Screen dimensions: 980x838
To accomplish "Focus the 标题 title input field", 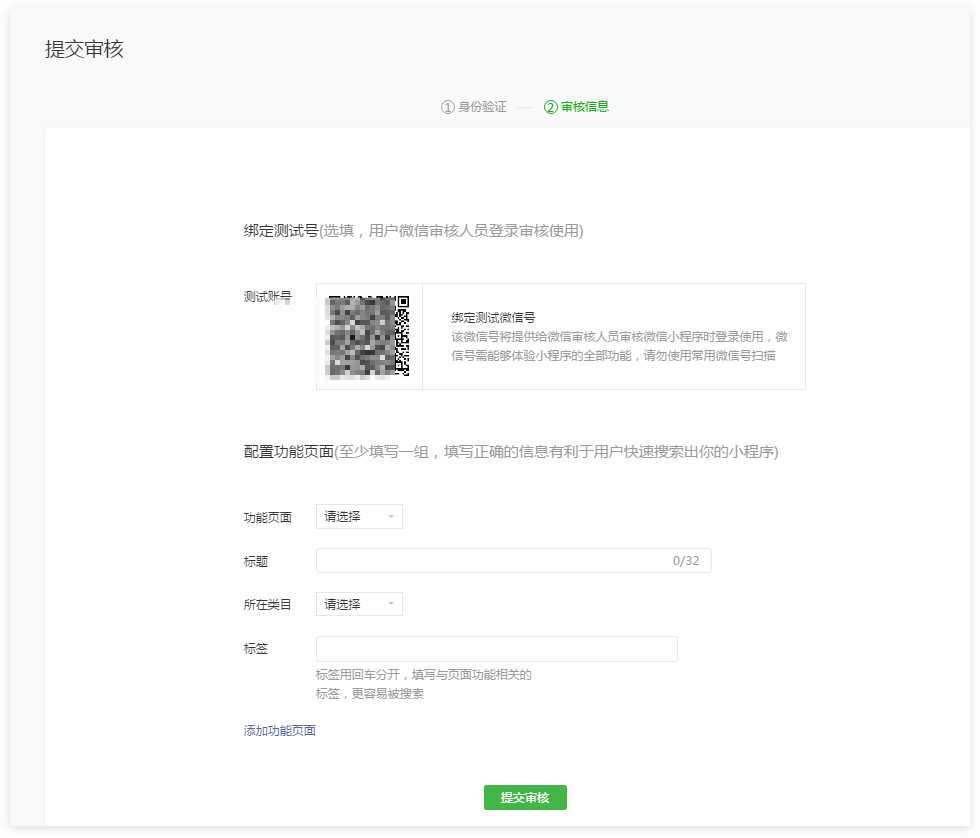I will pyautogui.click(x=500, y=560).
